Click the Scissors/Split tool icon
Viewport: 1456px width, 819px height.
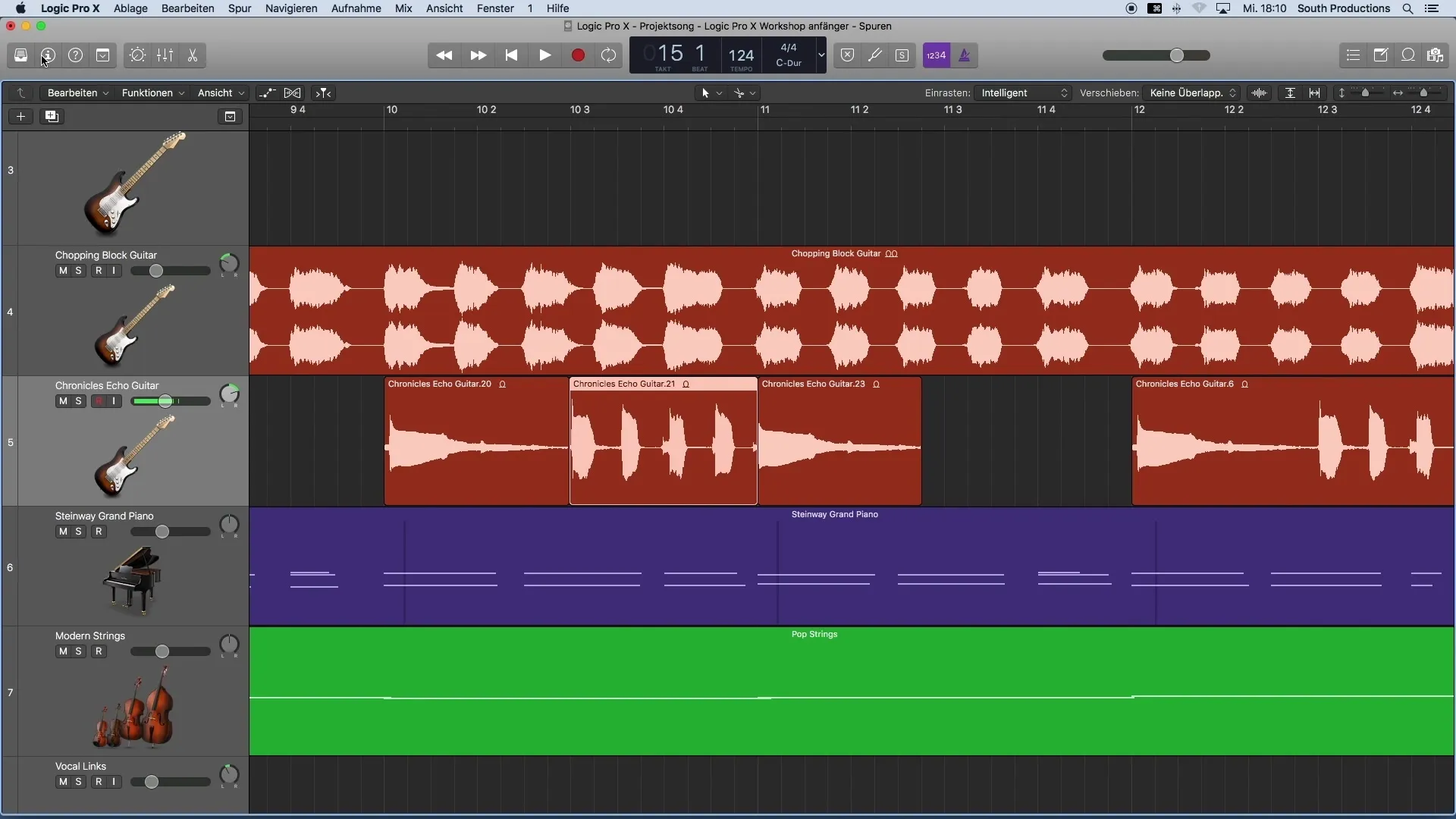click(192, 55)
